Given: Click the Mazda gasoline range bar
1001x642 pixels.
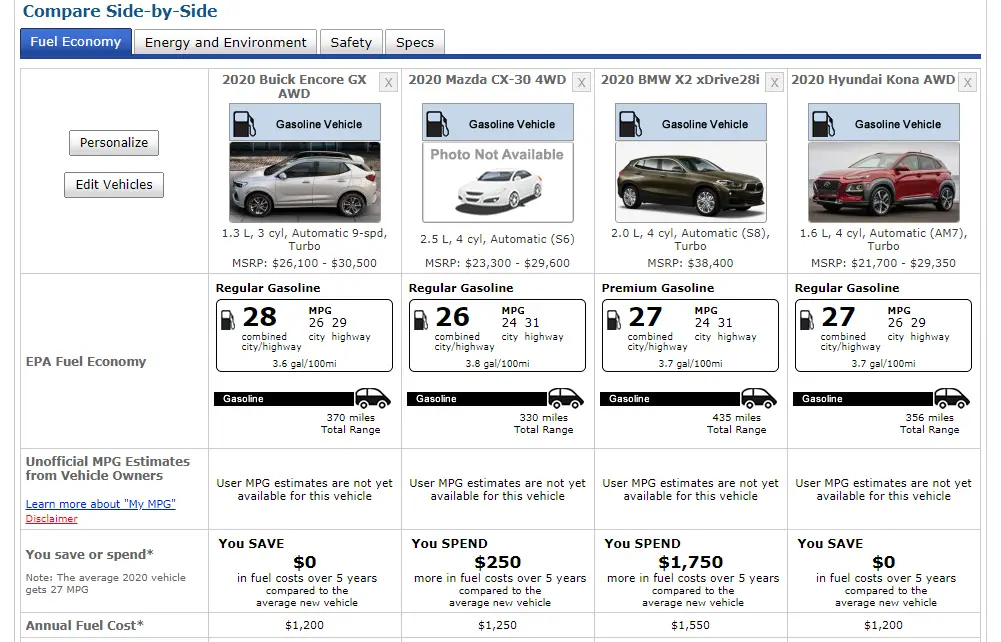Looking at the screenshot, I should pyautogui.click(x=477, y=399).
